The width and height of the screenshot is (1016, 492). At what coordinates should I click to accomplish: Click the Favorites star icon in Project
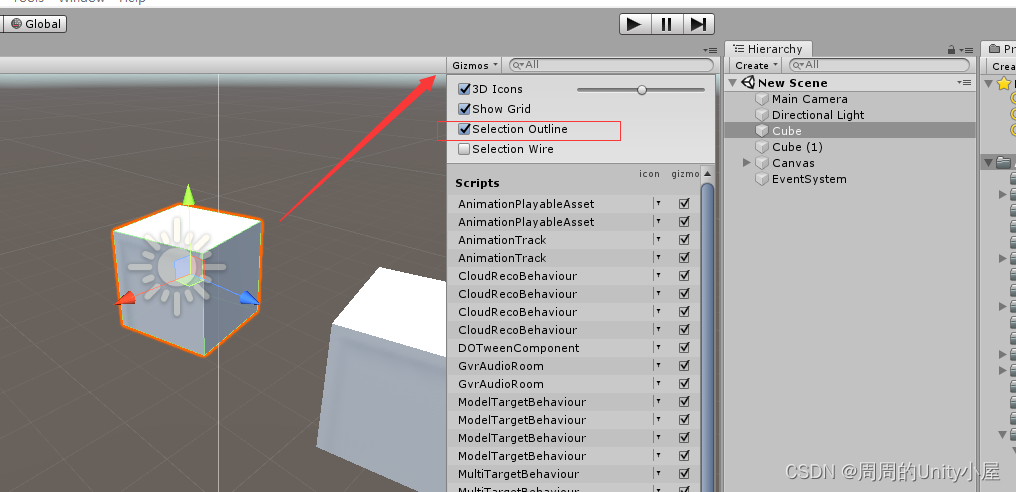point(1004,83)
